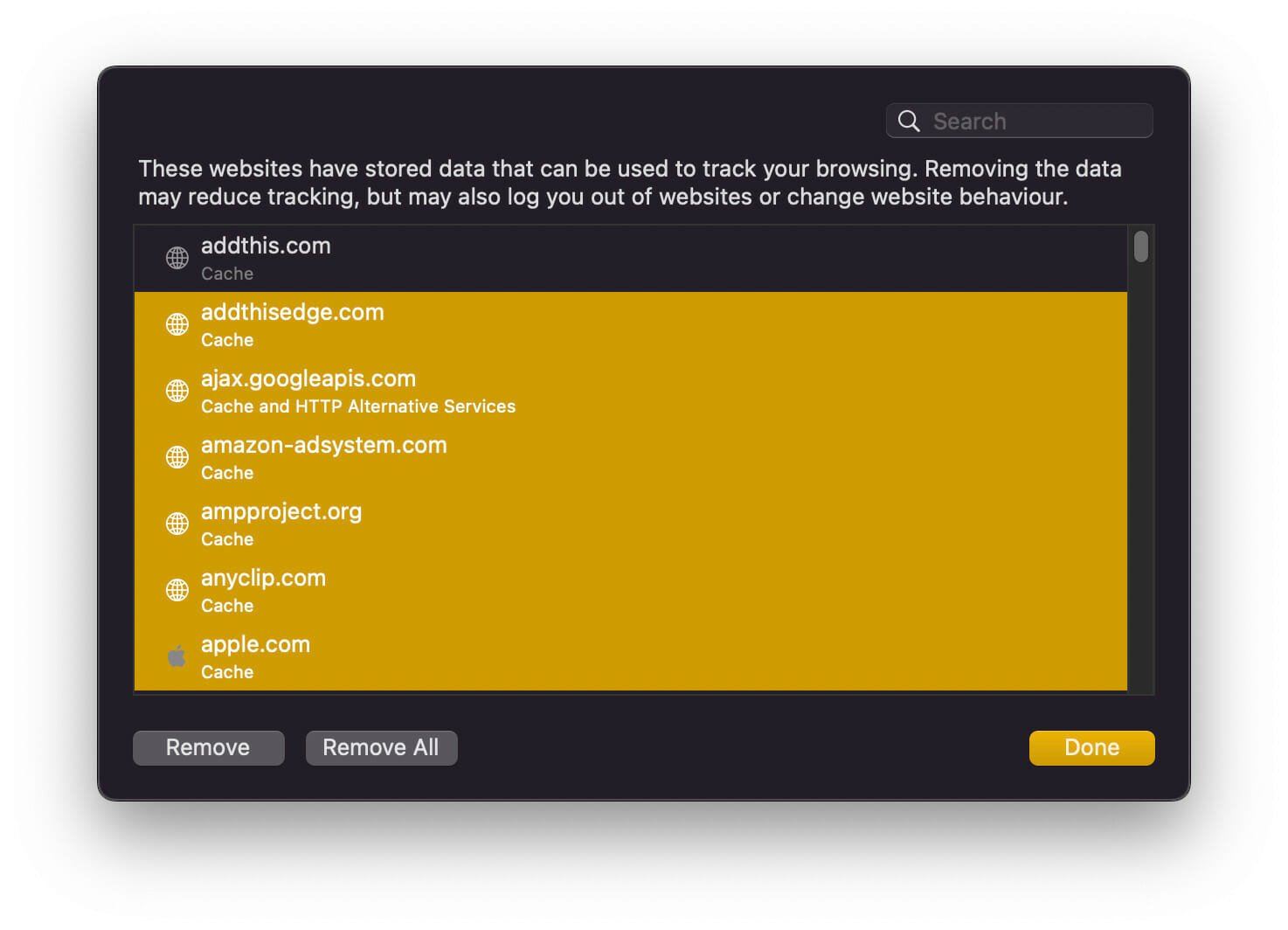The width and height of the screenshot is (1288, 930).
Task: Click the globe icon beside ampproject.org
Action: pos(177,524)
